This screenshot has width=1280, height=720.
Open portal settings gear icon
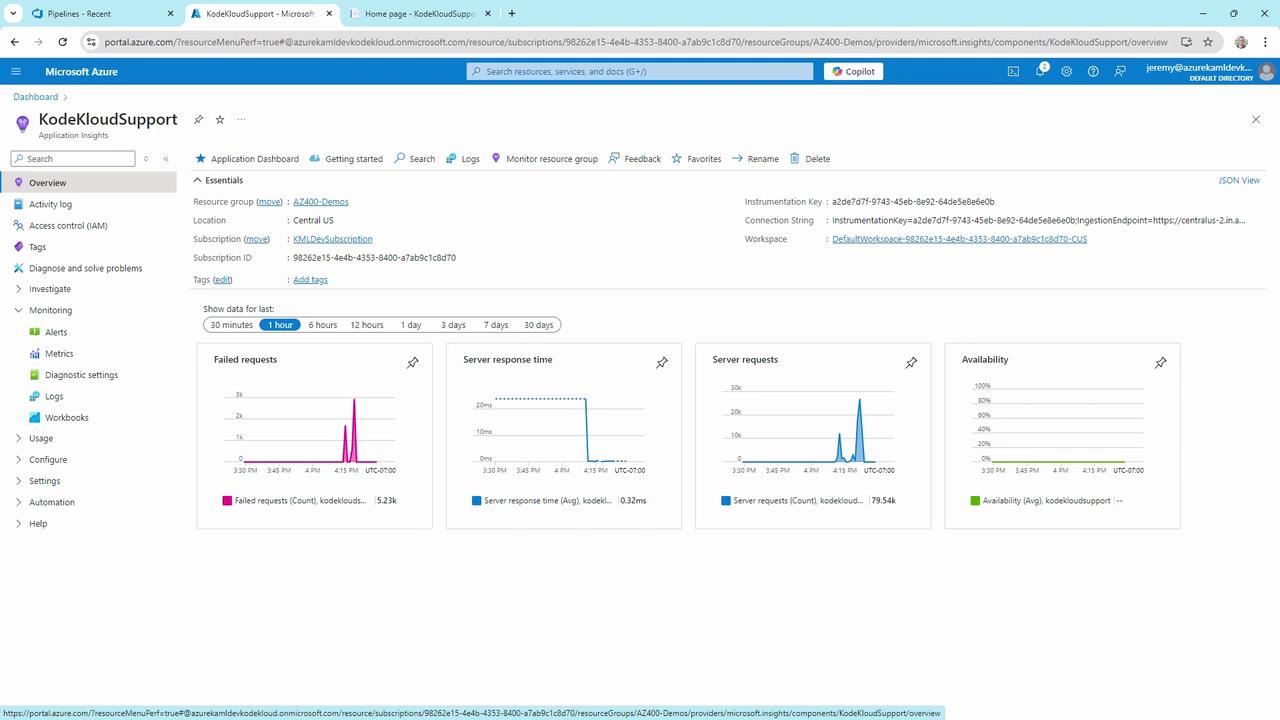(1067, 71)
